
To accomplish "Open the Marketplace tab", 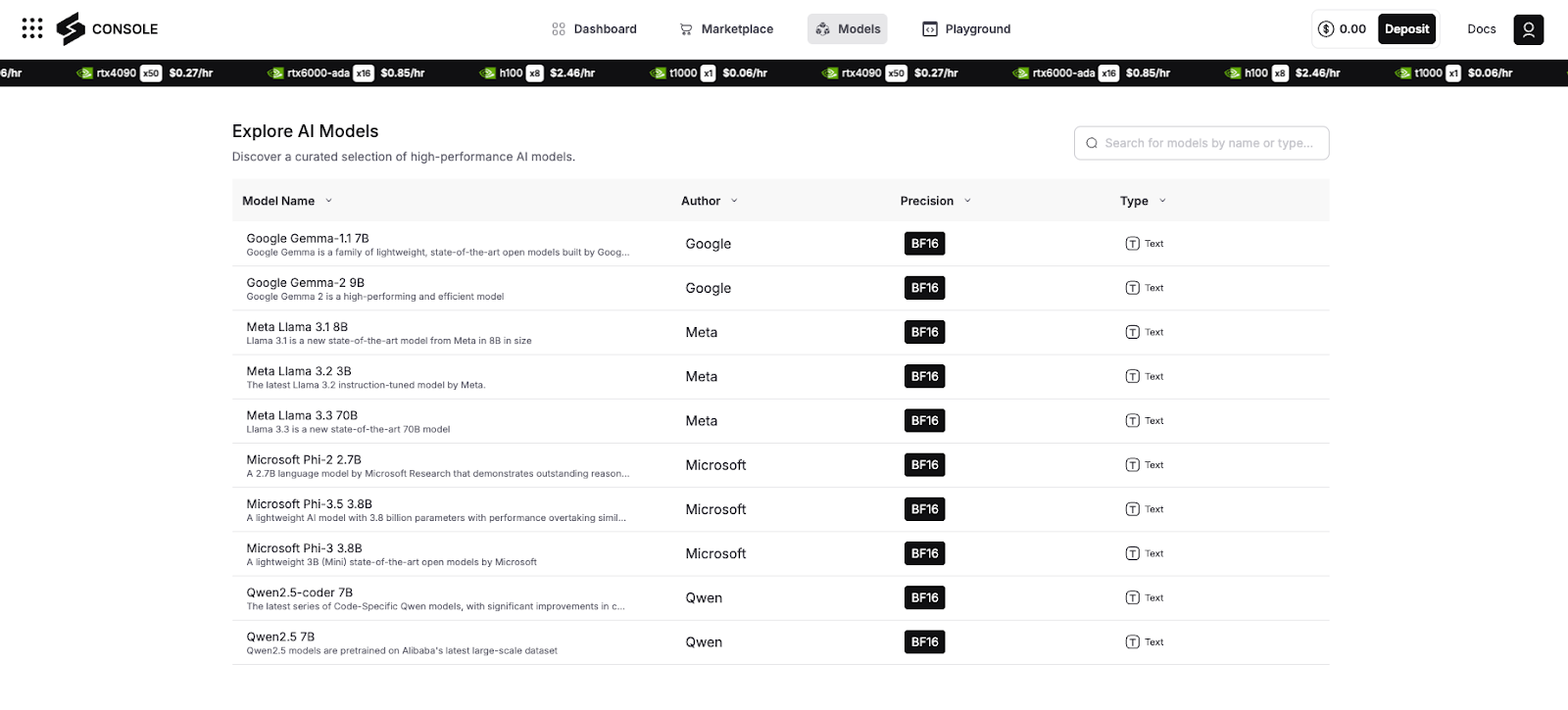I will point(726,29).
